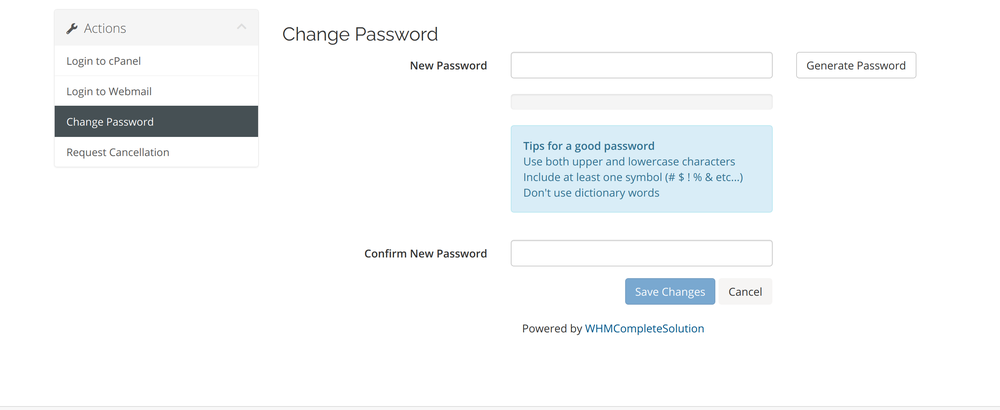The height and width of the screenshot is (410, 1000).
Task: Click the Save Changes button
Action: [x=670, y=291]
